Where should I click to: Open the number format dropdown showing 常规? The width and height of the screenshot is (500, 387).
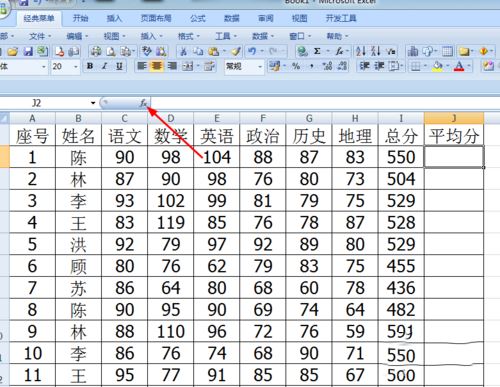(x=260, y=67)
